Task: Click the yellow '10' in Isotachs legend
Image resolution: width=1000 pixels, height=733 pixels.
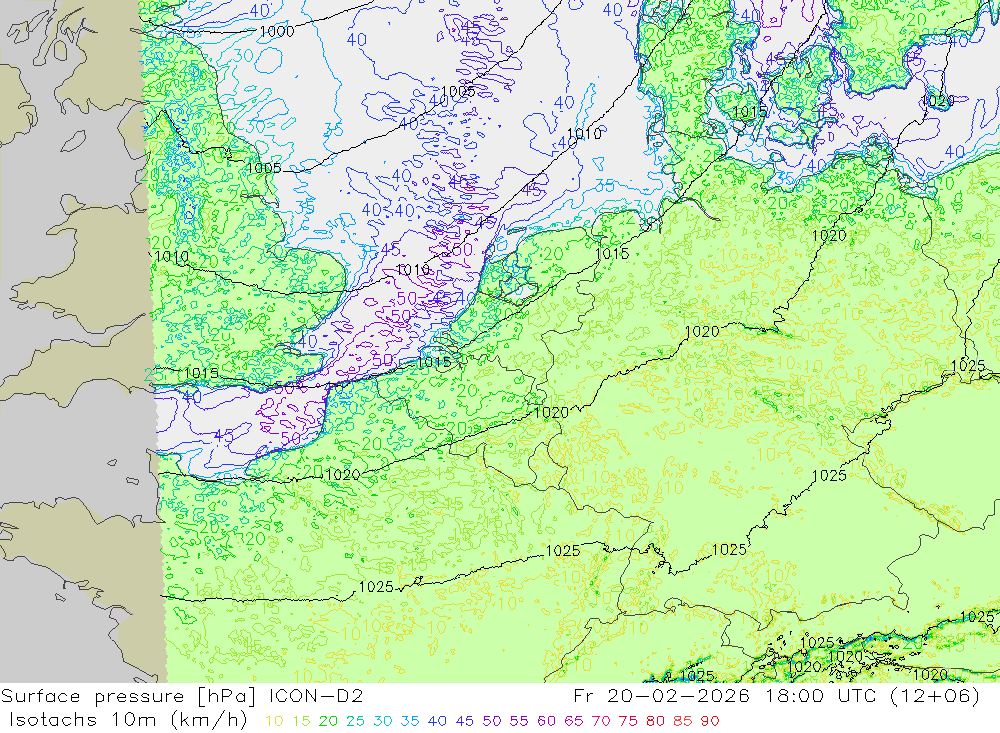Action: click(274, 721)
